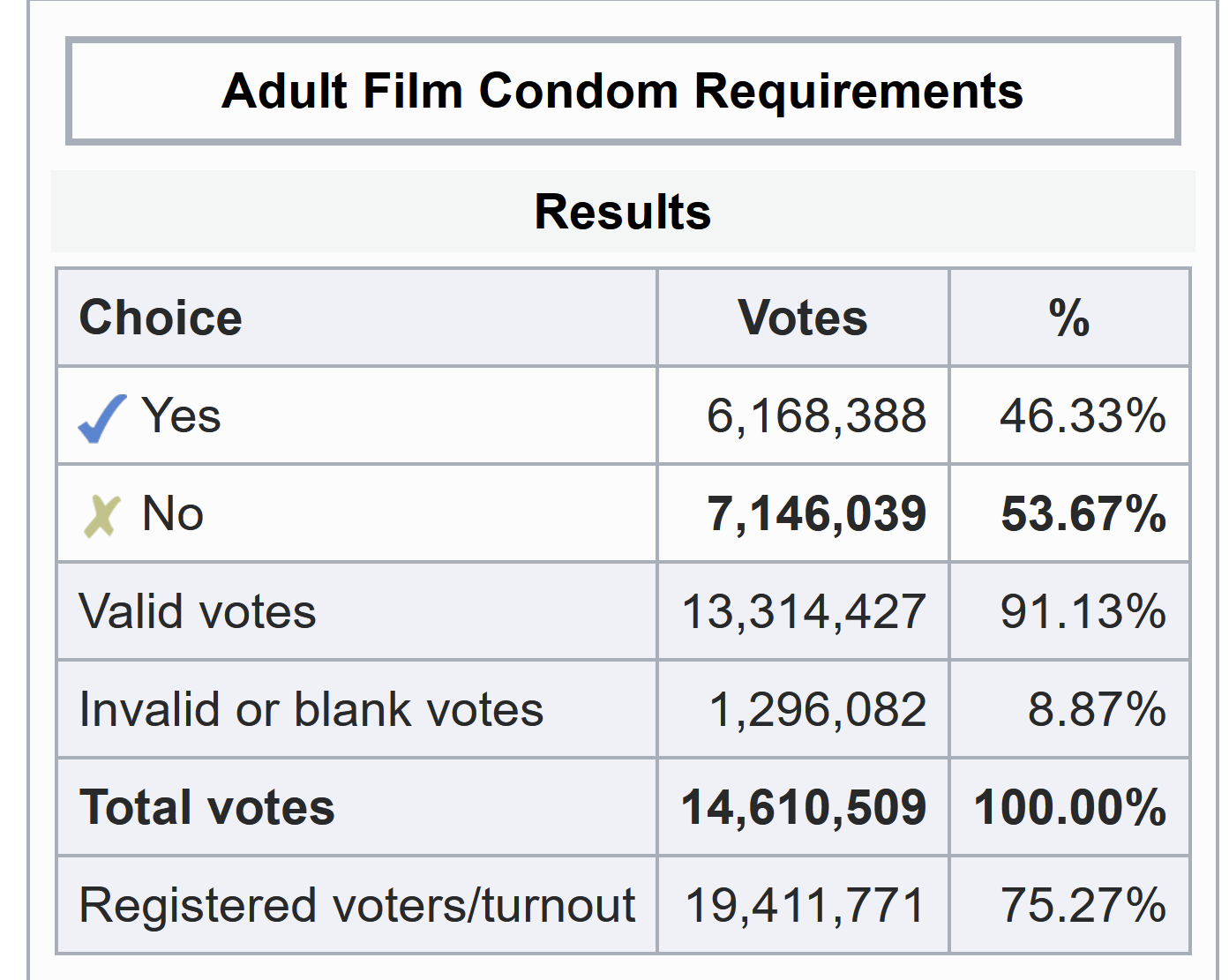This screenshot has height=980, width=1229.
Task: Click the total votes figure 14,610,509
Action: [804, 807]
